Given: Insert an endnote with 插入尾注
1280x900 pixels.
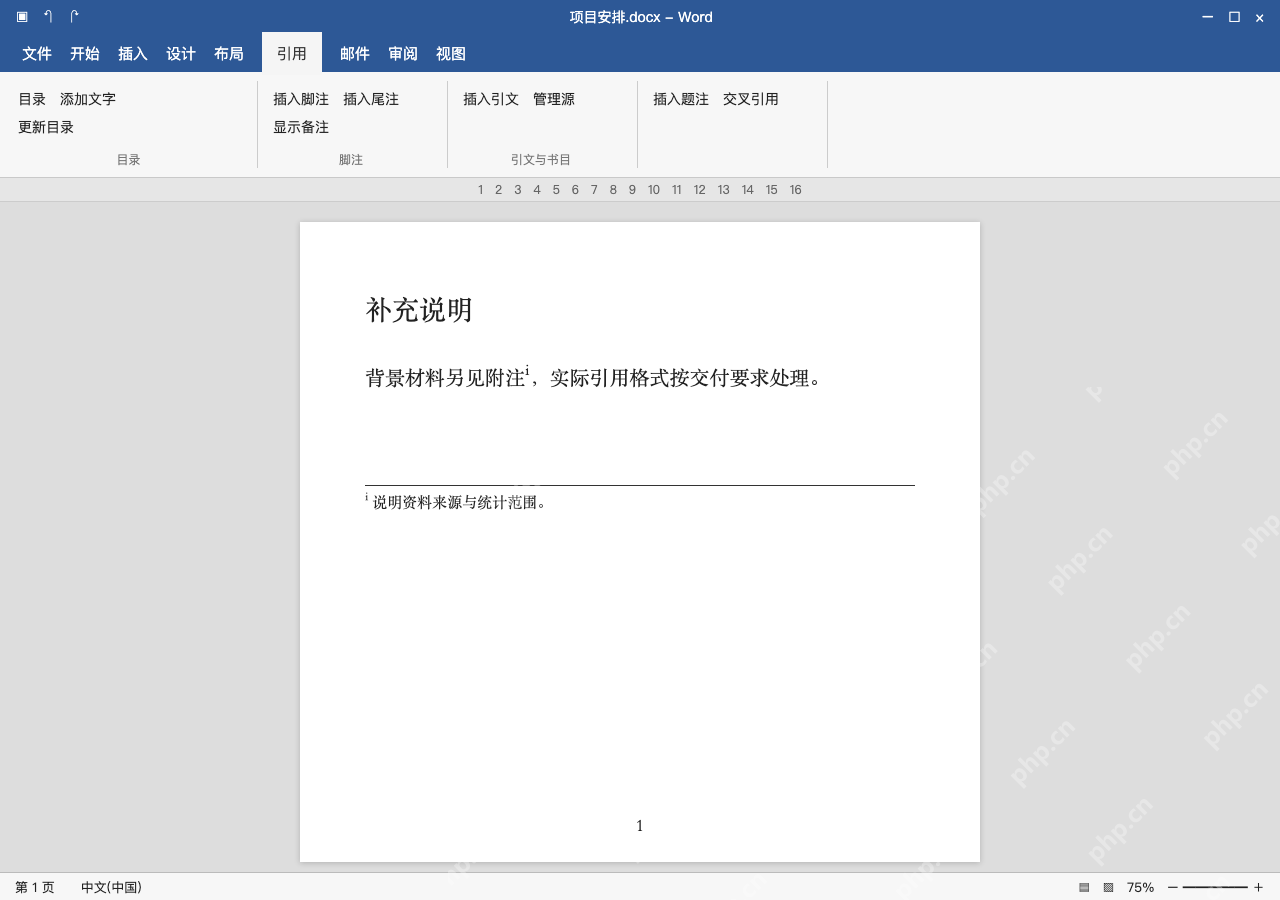Looking at the screenshot, I should (x=371, y=99).
